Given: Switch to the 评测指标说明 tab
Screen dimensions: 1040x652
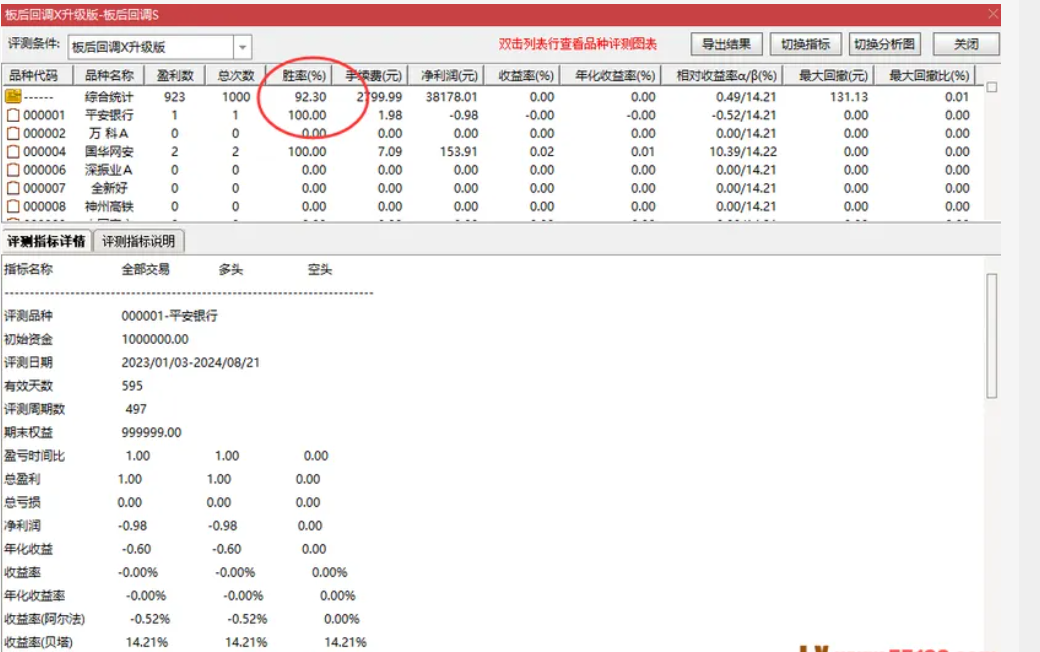Looking at the screenshot, I should (138, 240).
